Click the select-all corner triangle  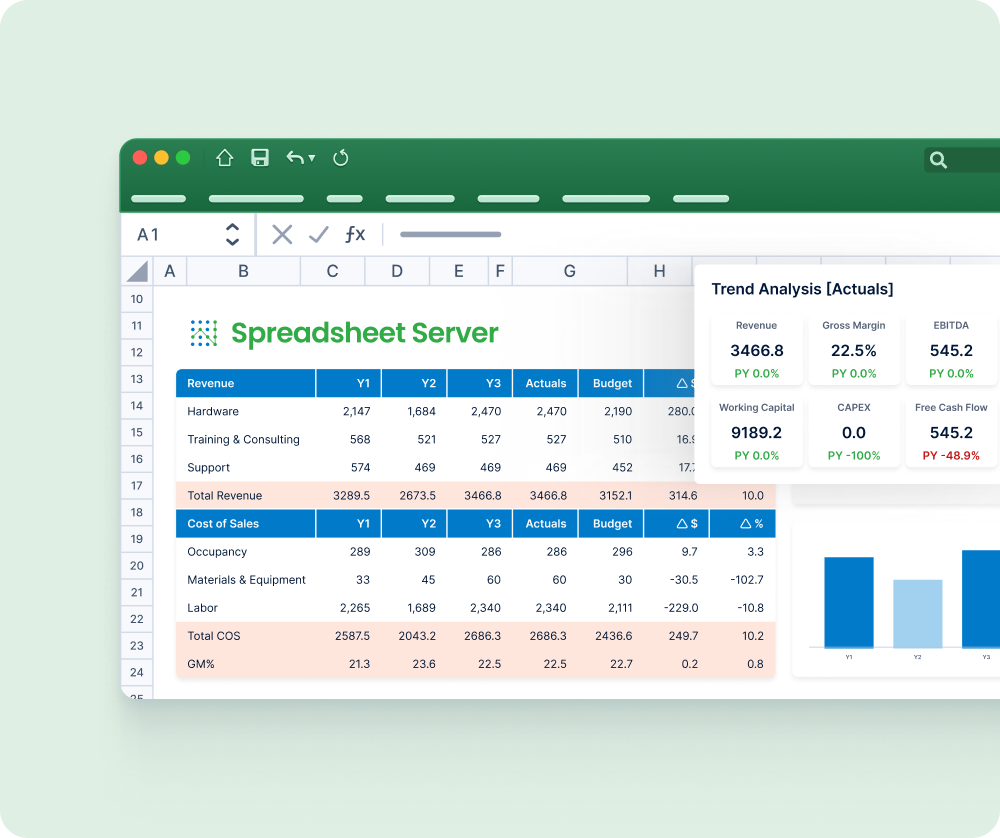pos(137,271)
